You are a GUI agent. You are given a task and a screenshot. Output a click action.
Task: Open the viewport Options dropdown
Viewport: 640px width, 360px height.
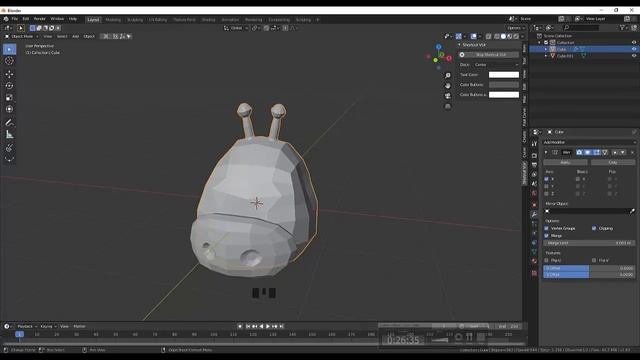[516, 28]
